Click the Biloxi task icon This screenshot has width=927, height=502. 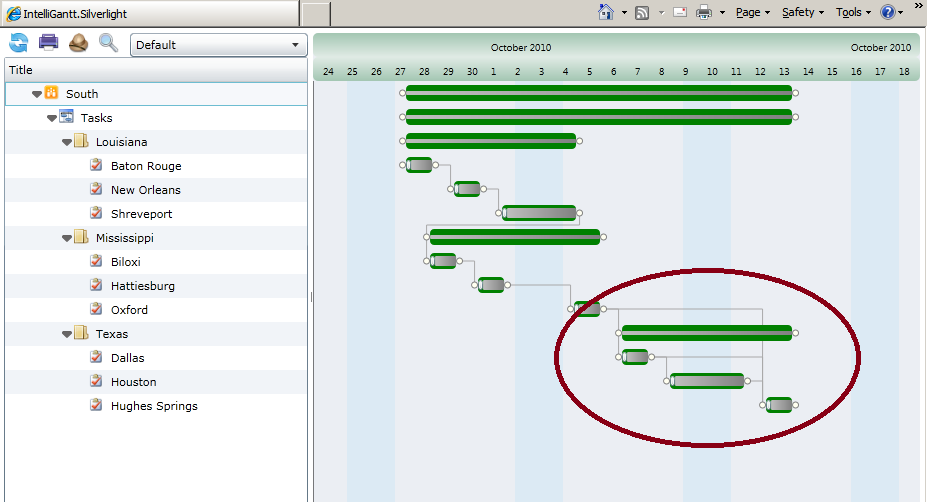(x=96, y=261)
